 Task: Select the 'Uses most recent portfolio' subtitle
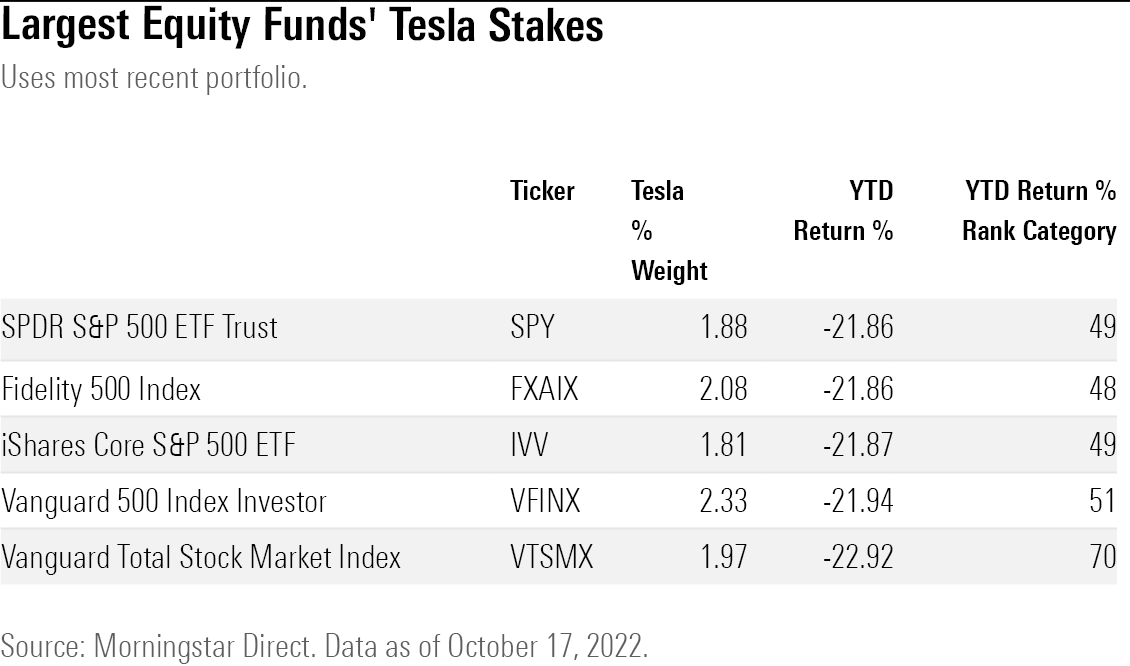[x=153, y=78]
